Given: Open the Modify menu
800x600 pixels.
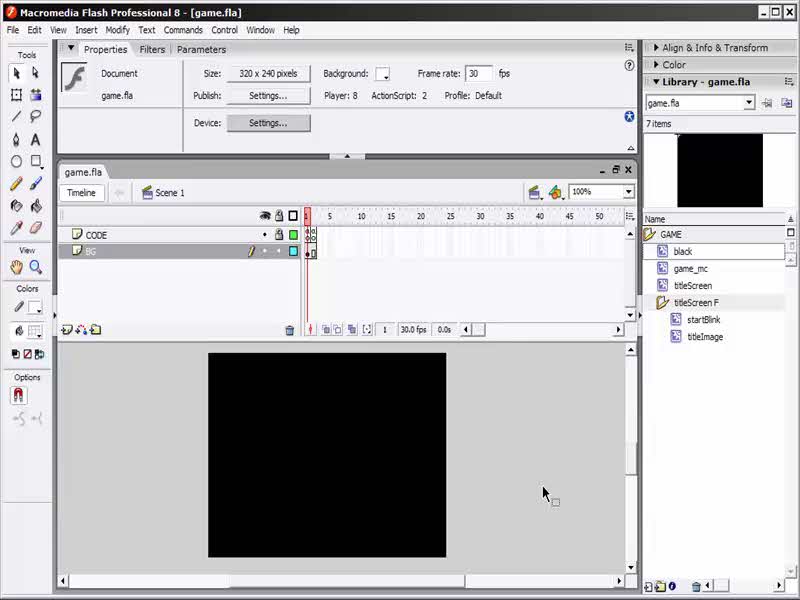Looking at the screenshot, I should 117,30.
